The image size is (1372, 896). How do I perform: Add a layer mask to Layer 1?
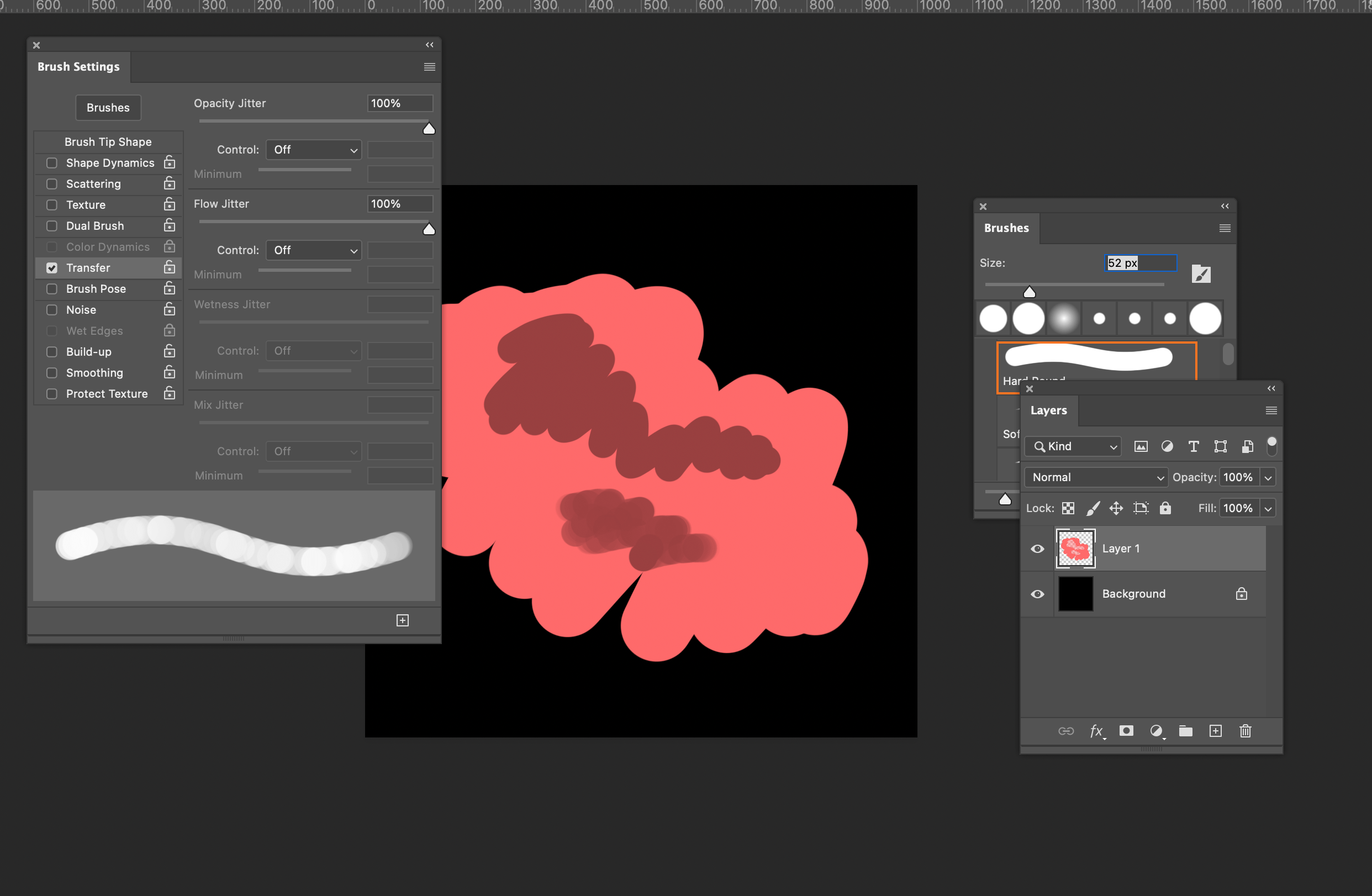pos(1127,730)
